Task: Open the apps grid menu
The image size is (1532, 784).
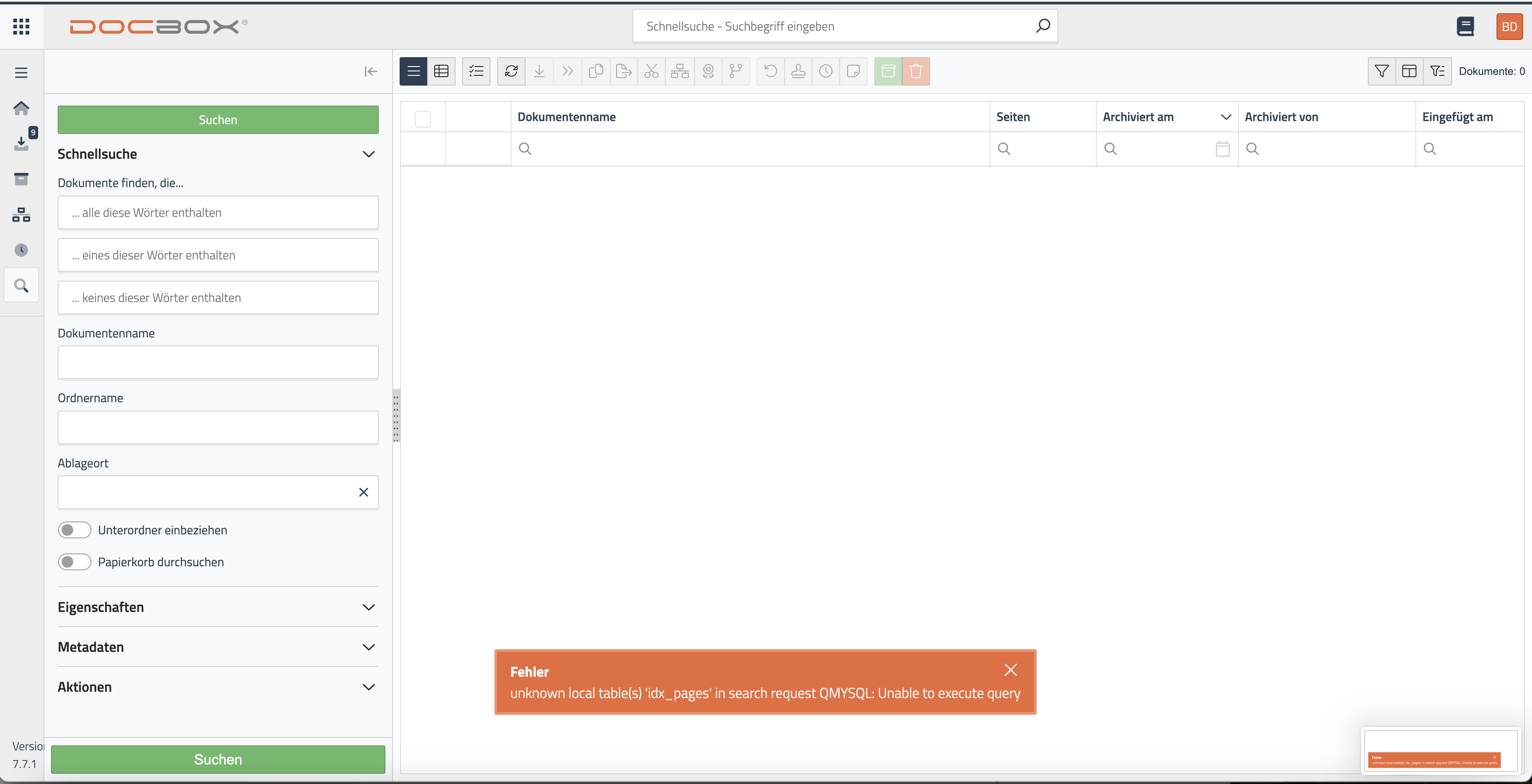Action: [x=21, y=26]
